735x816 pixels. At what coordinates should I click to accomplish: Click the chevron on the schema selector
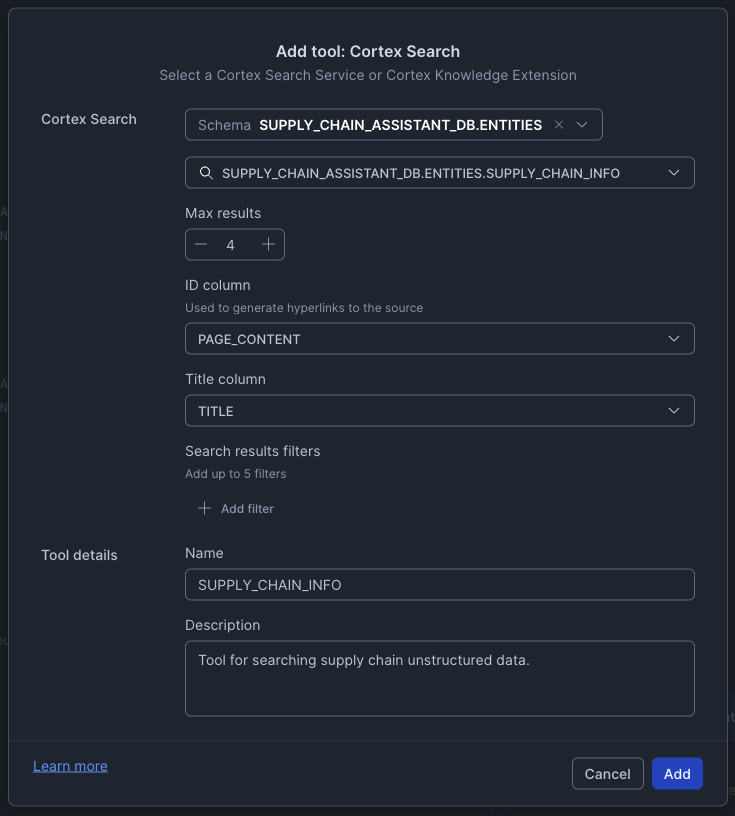coord(582,124)
